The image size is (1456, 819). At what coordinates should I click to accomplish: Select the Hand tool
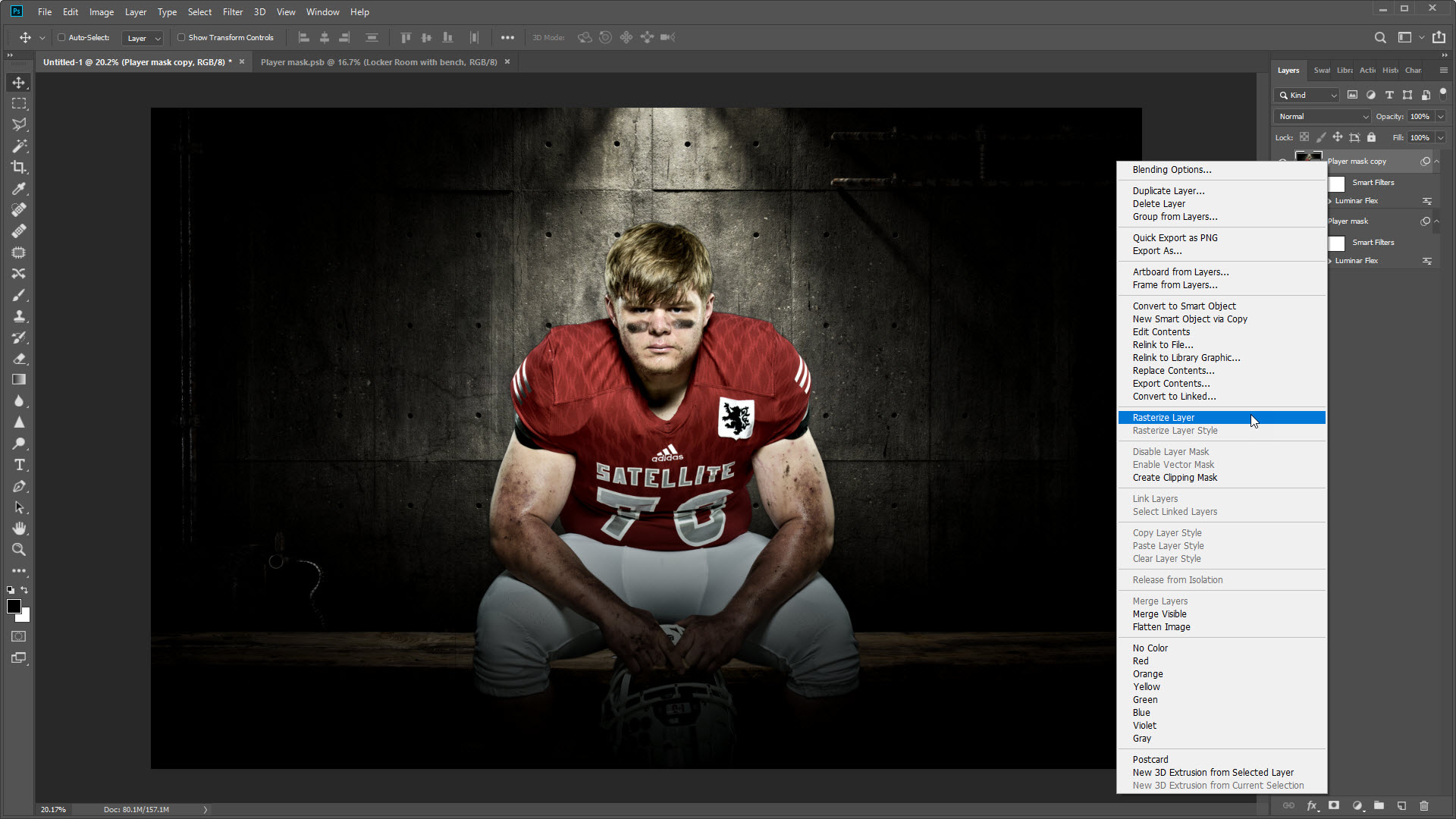(19, 529)
